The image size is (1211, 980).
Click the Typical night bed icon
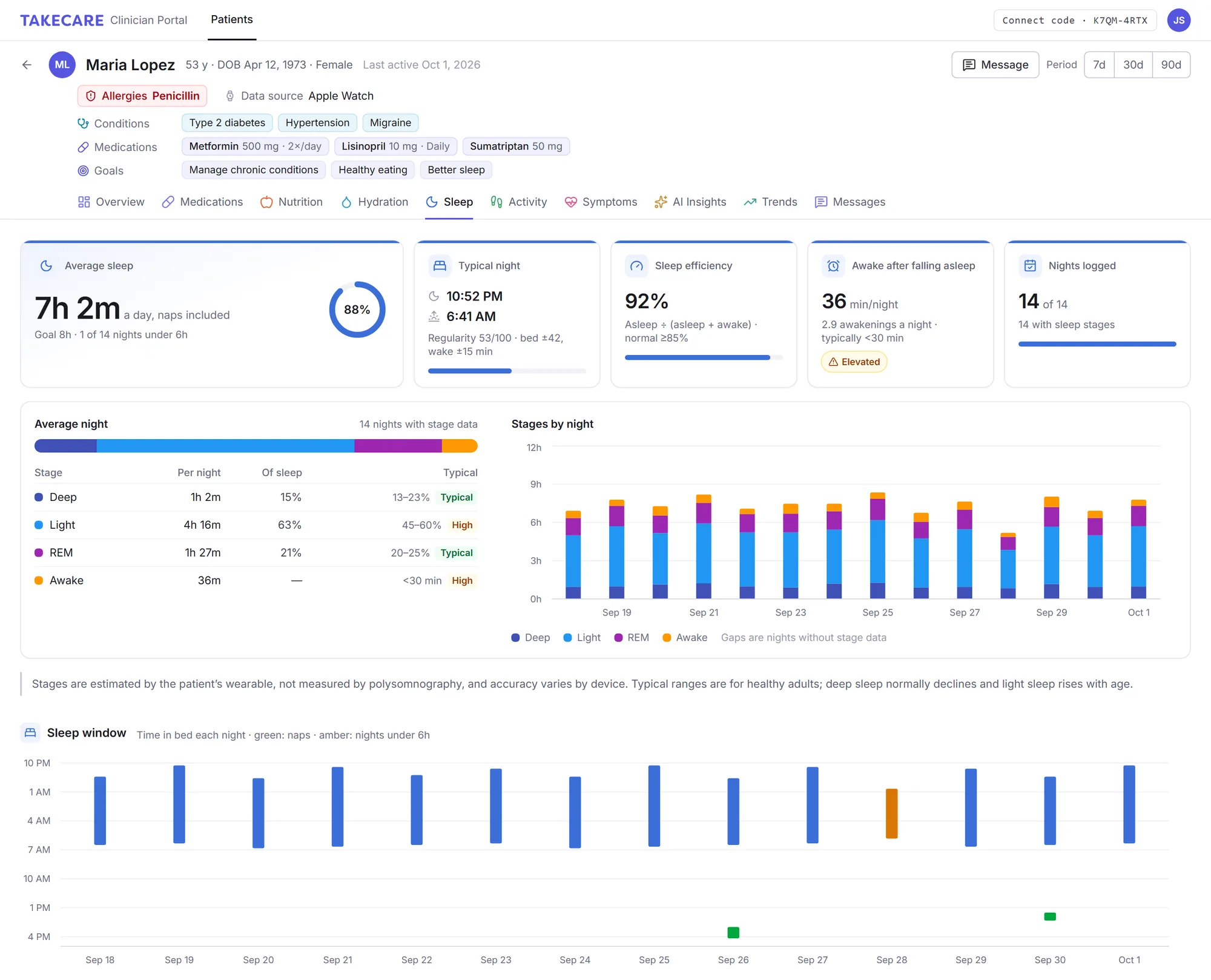[440, 266]
